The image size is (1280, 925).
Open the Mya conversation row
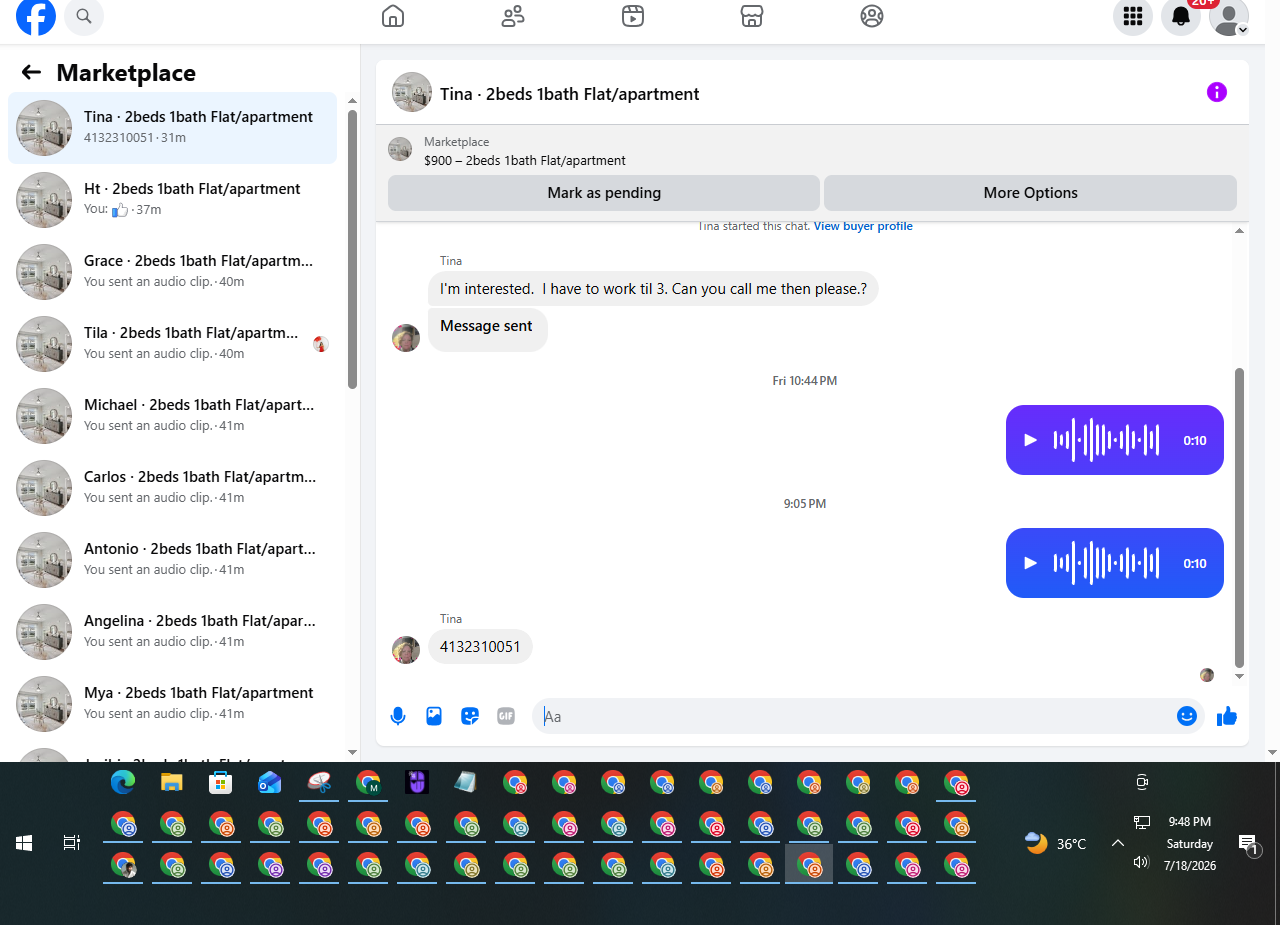click(172, 704)
